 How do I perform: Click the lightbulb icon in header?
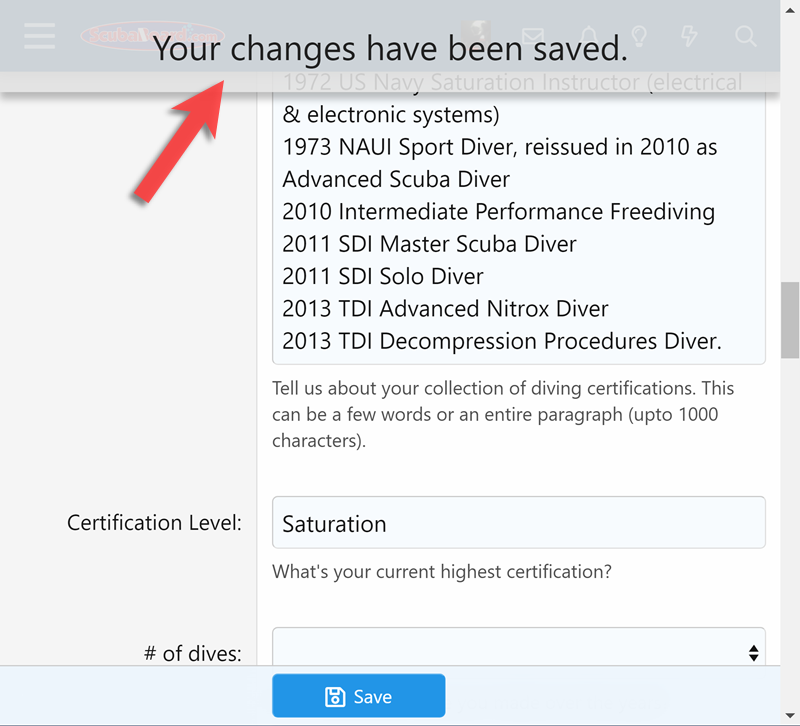point(639,36)
